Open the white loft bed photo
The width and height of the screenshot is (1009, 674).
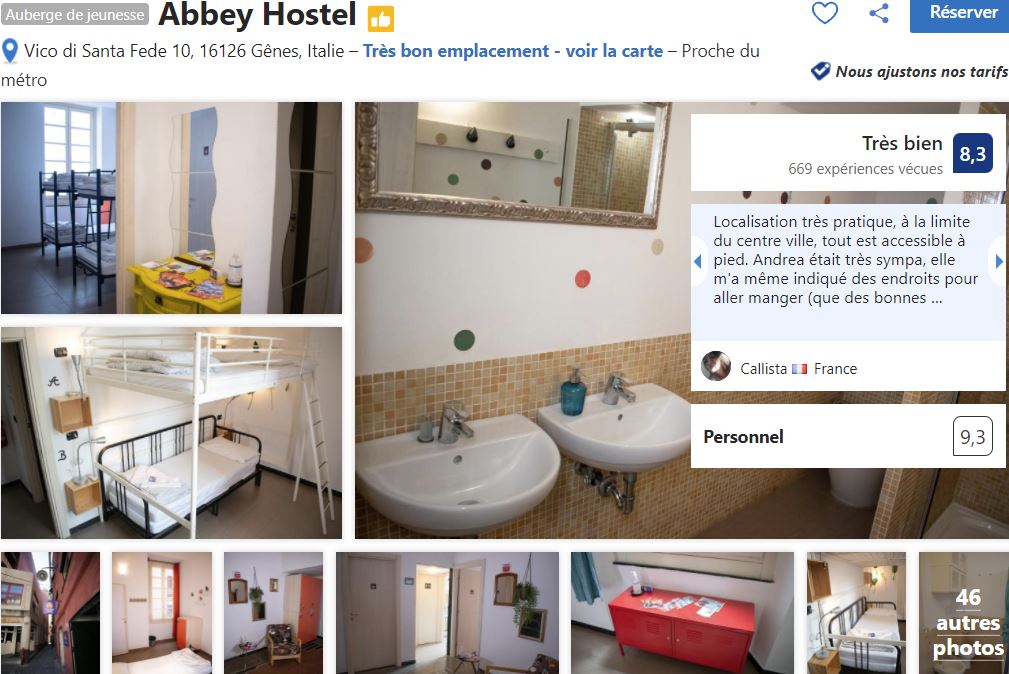tap(171, 433)
